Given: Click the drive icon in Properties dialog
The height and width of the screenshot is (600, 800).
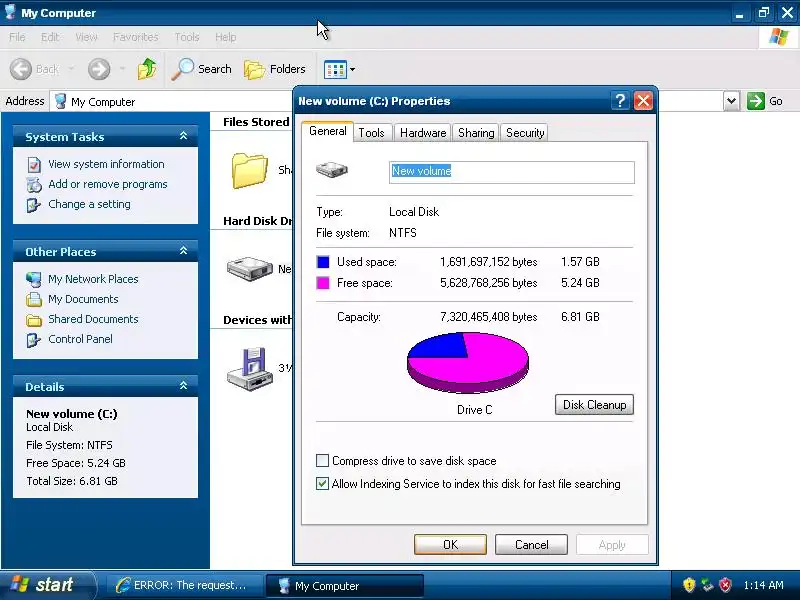Looking at the screenshot, I should click(332, 169).
